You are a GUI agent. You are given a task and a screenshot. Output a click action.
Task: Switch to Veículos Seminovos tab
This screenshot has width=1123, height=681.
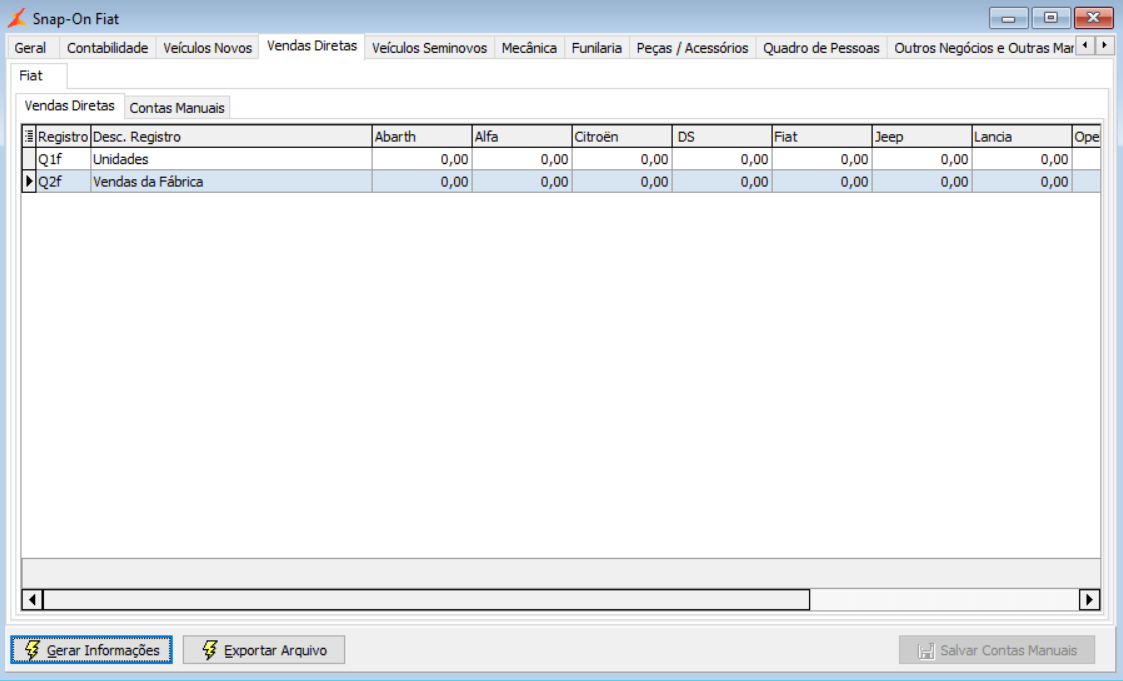[x=429, y=48]
